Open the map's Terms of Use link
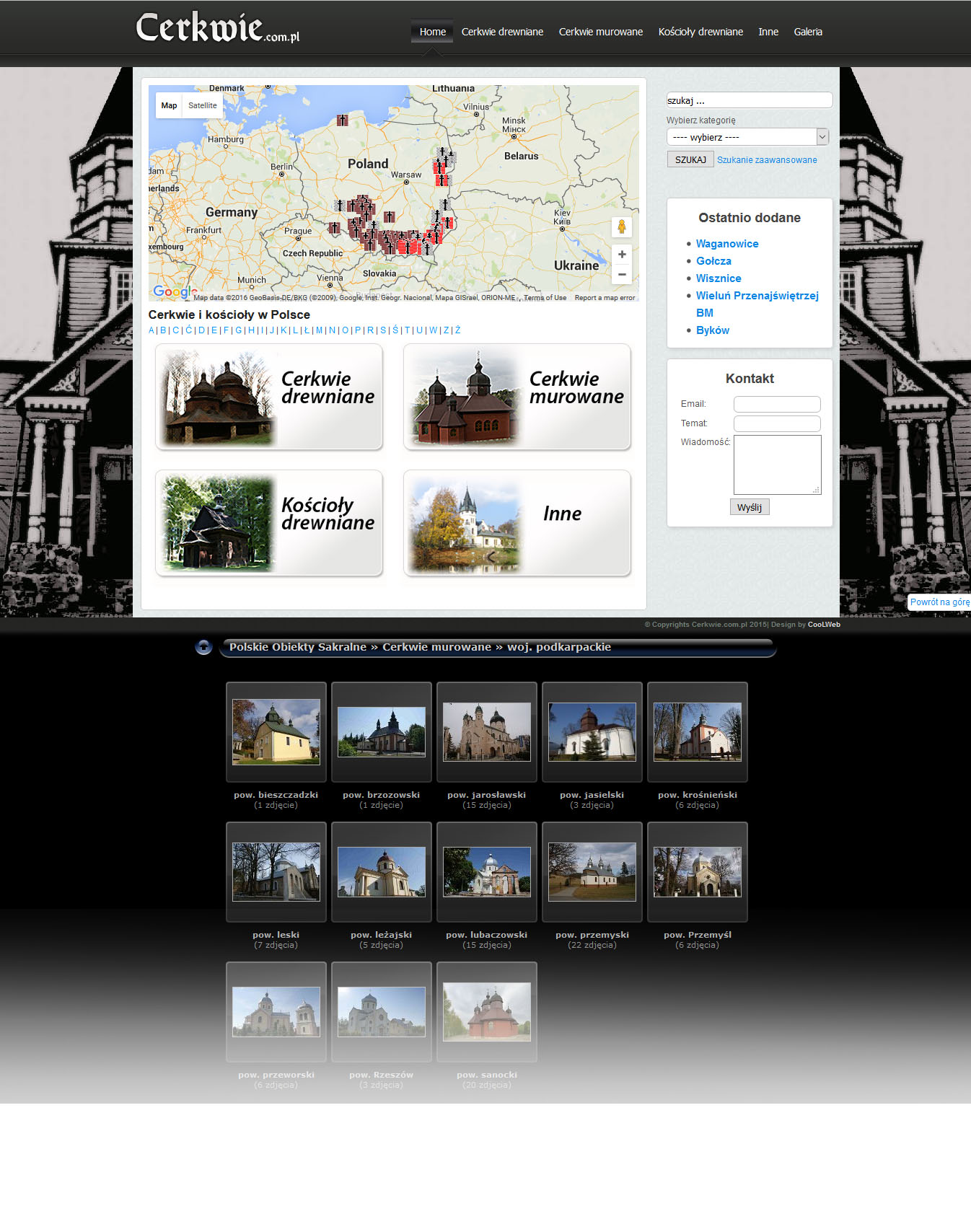This screenshot has width=971, height=1232. (x=545, y=297)
